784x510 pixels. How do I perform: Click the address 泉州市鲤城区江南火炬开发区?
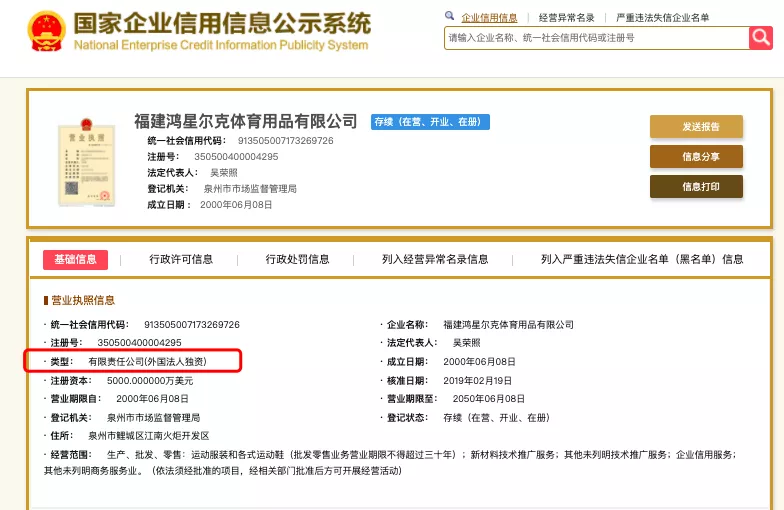[x=148, y=436]
